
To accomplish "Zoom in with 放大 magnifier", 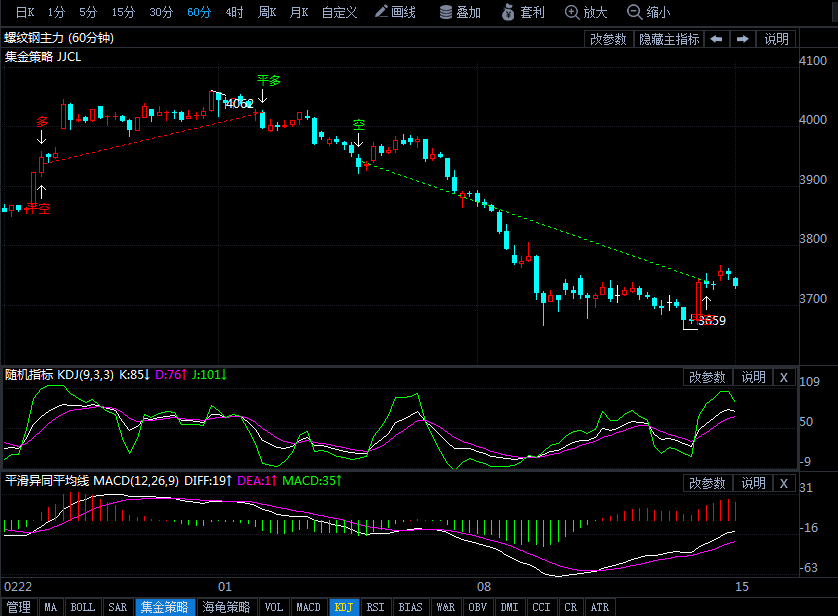I will tap(586, 12).
